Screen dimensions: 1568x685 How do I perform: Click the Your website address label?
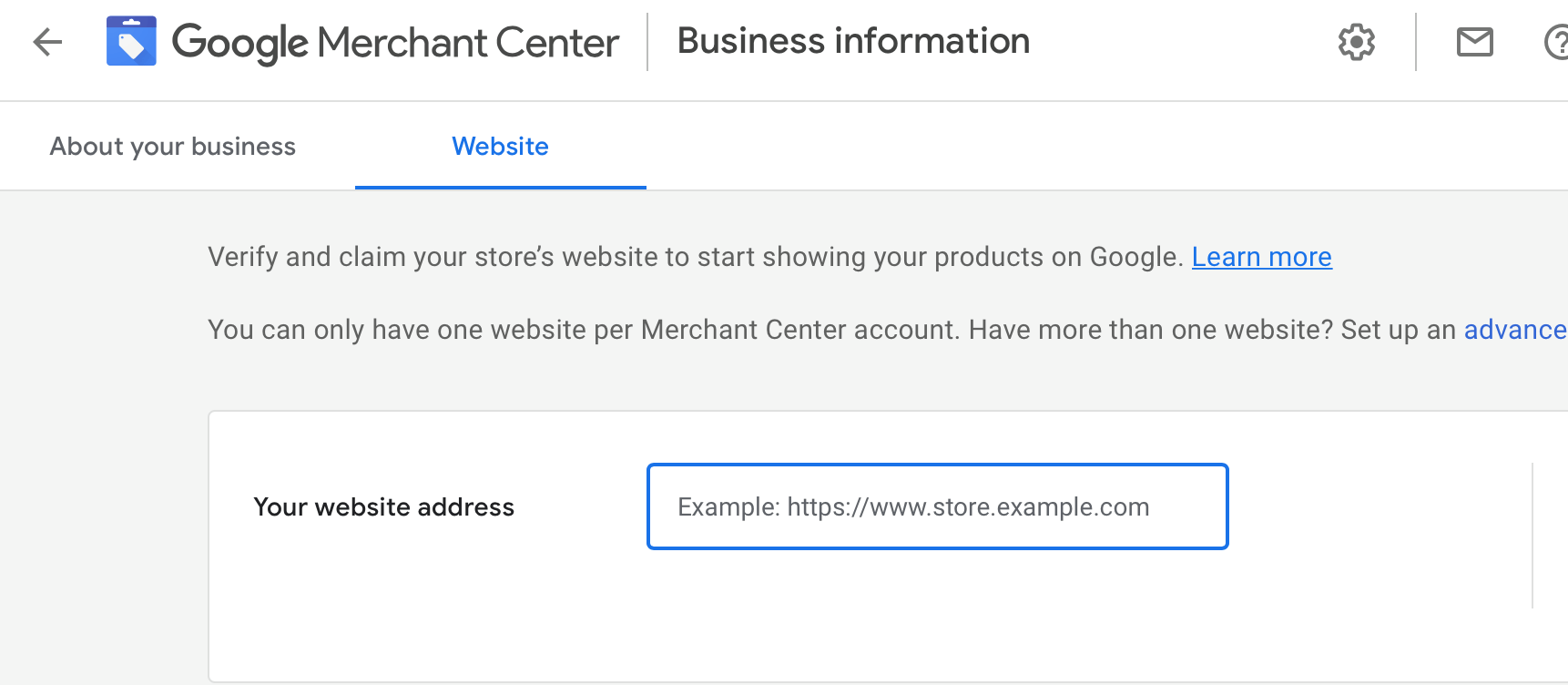383,507
